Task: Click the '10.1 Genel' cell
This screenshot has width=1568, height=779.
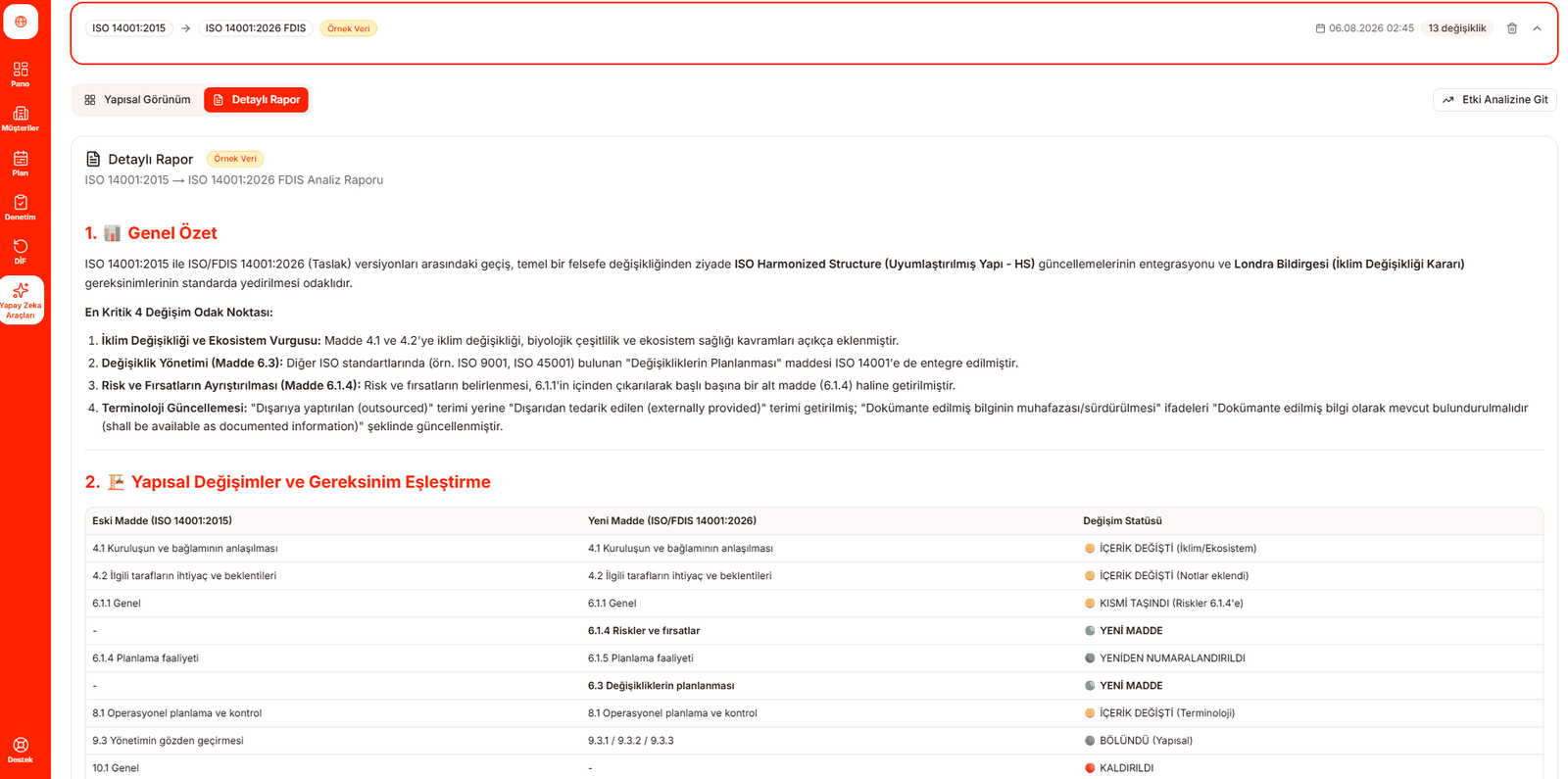Action: coord(116,768)
